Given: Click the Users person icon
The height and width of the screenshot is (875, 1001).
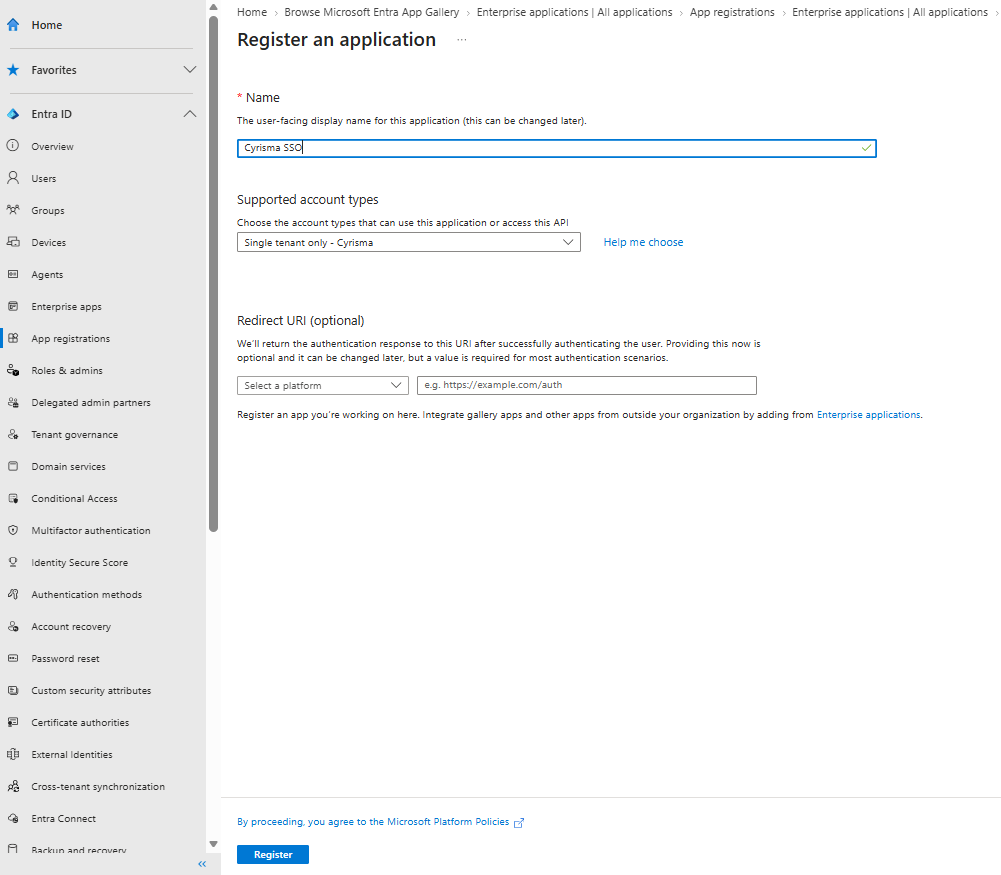Looking at the screenshot, I should tap(13, 177).
